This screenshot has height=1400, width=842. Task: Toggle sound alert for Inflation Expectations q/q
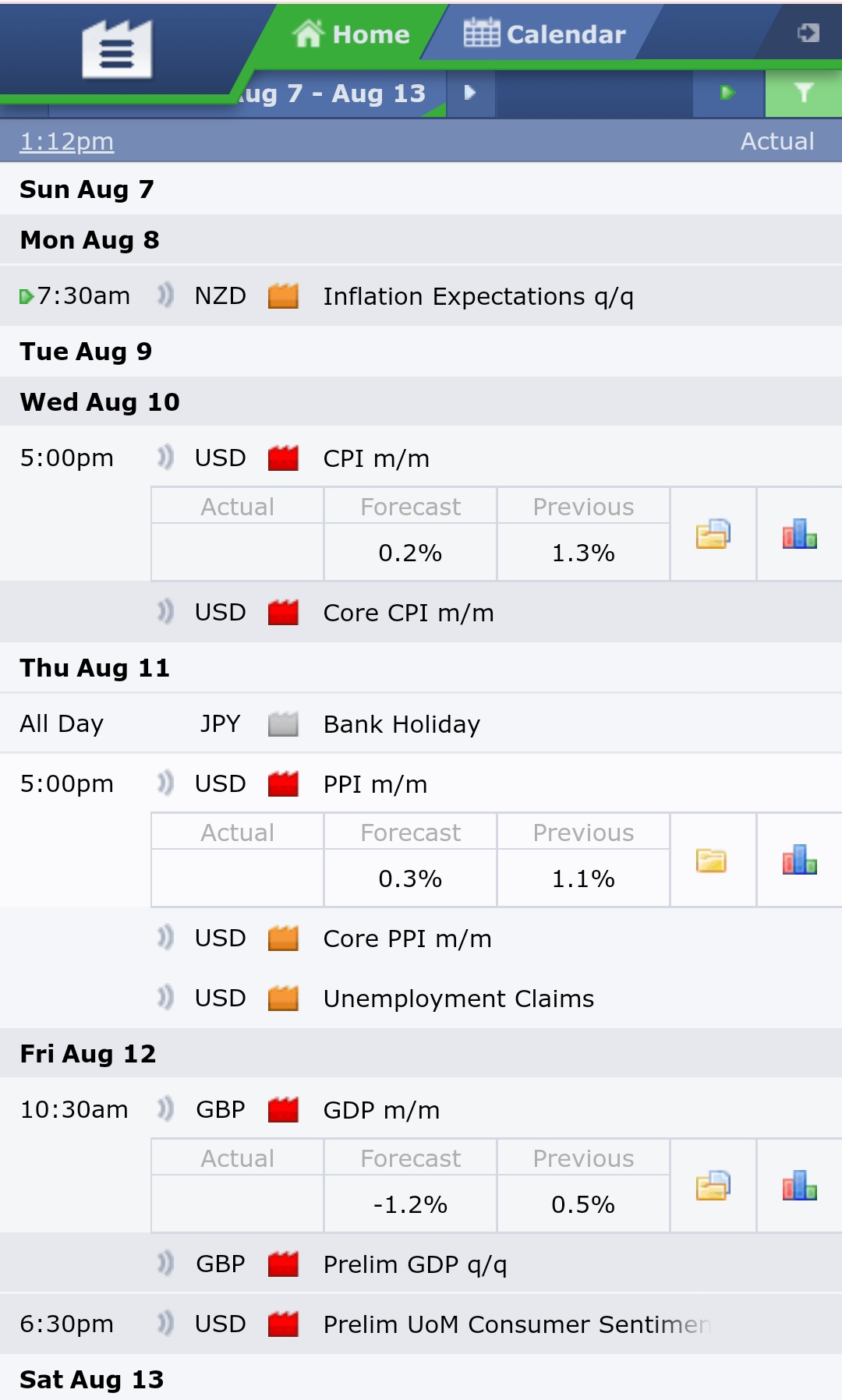coord(165,295)
